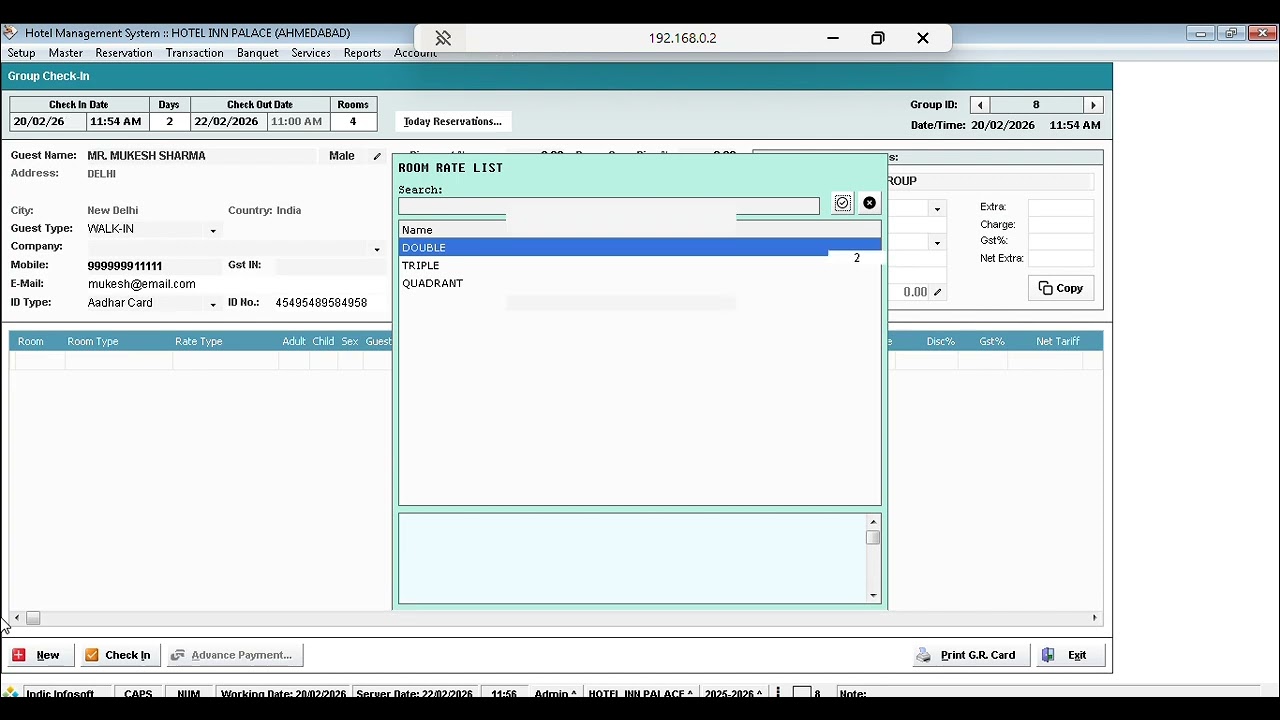
Task: Open the lower dropdown left of Gst% field
Action: click(x=937, y=243)
